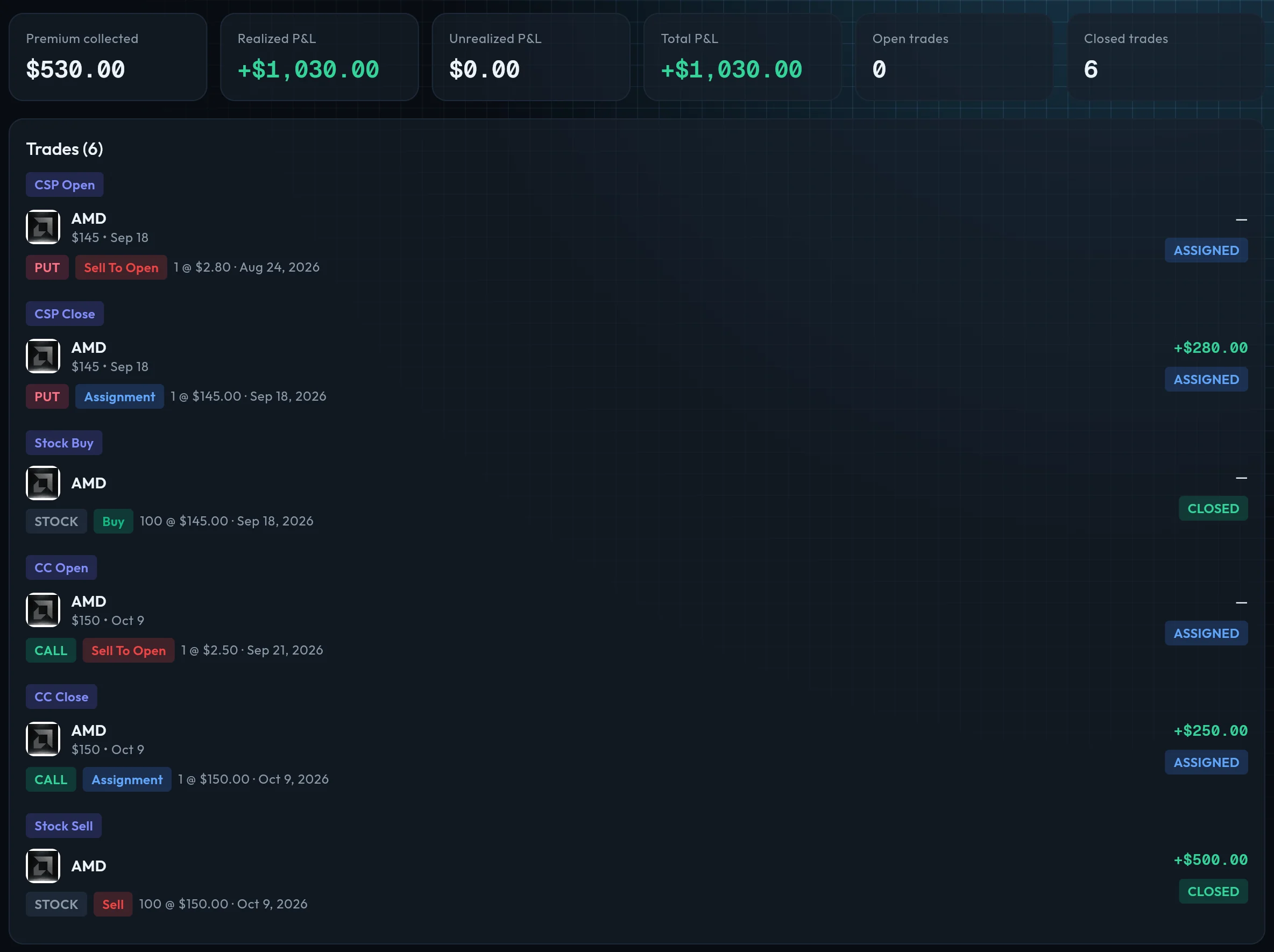Select the CC Open tag
The height and width of the screenshot is (952, 1274).
point(61,568)
